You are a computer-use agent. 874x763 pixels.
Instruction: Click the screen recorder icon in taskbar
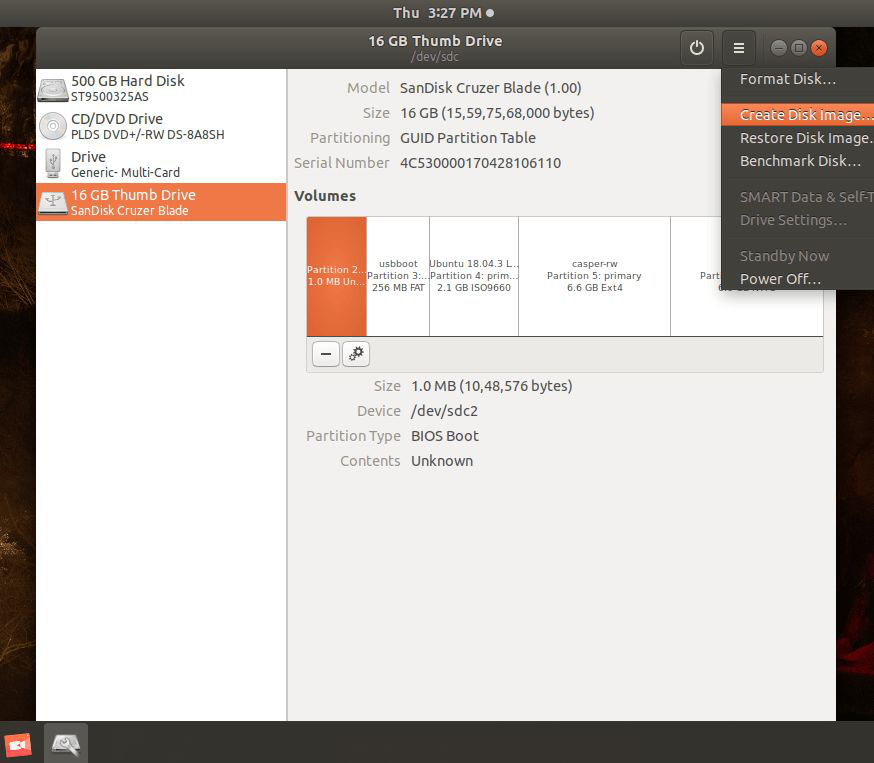point(18,744)
